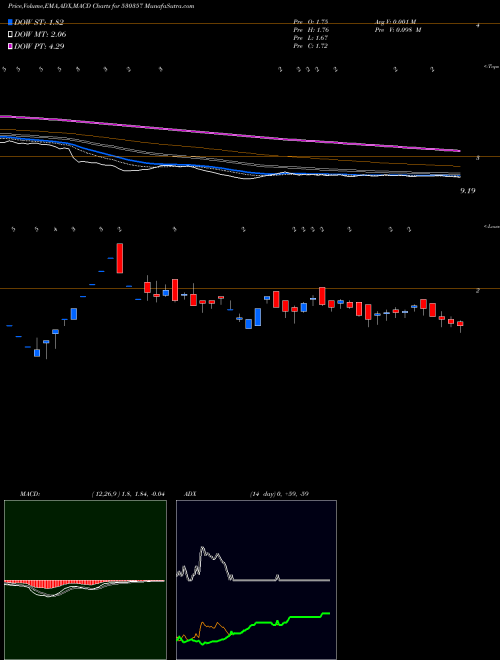Click the 'Avg V: 0.001 M' value

pyautogui.click(x=395, y=22)
